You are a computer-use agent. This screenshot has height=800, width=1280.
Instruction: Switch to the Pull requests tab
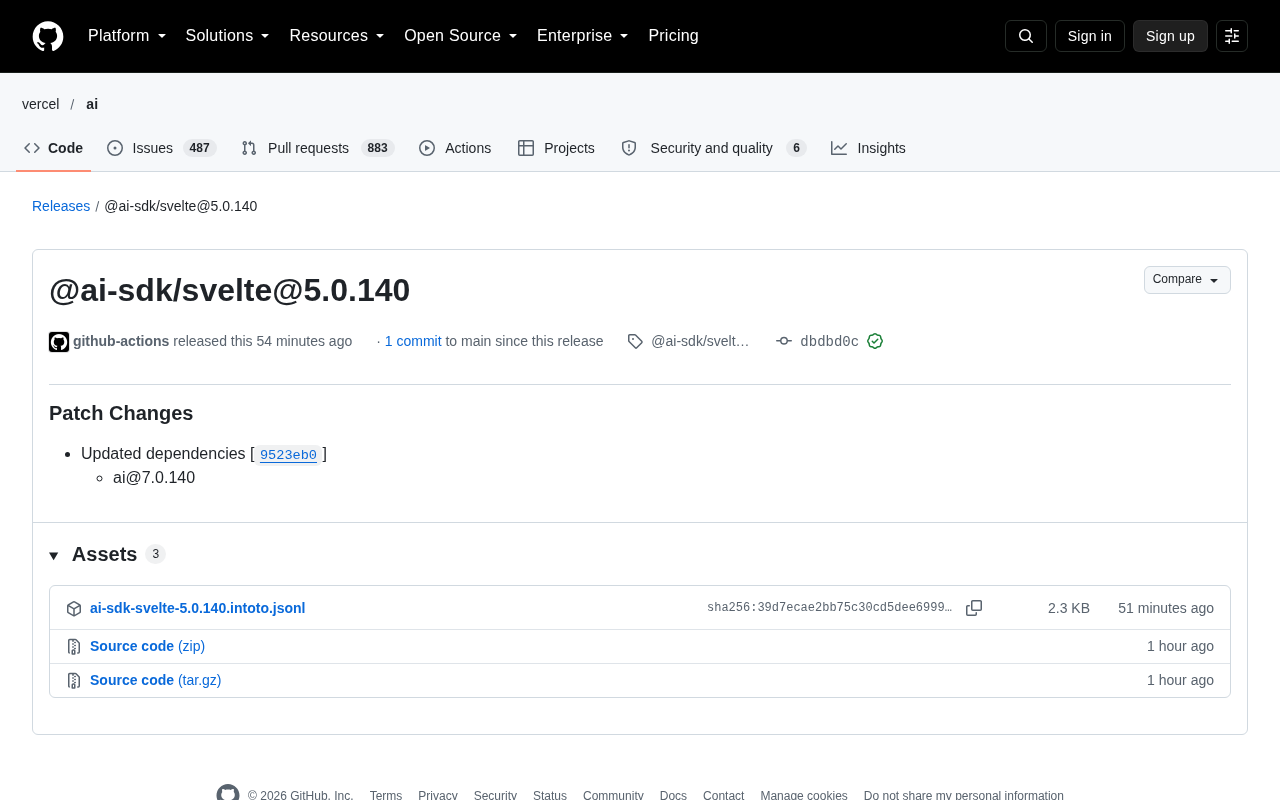[318, 148]
